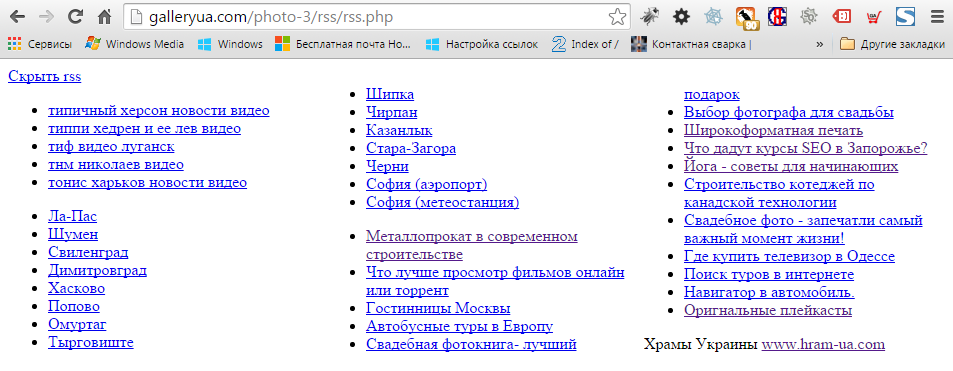Open the red shopping cart extension
The image size is (953, 371).
pyautogui.click(x=873, y=17)
